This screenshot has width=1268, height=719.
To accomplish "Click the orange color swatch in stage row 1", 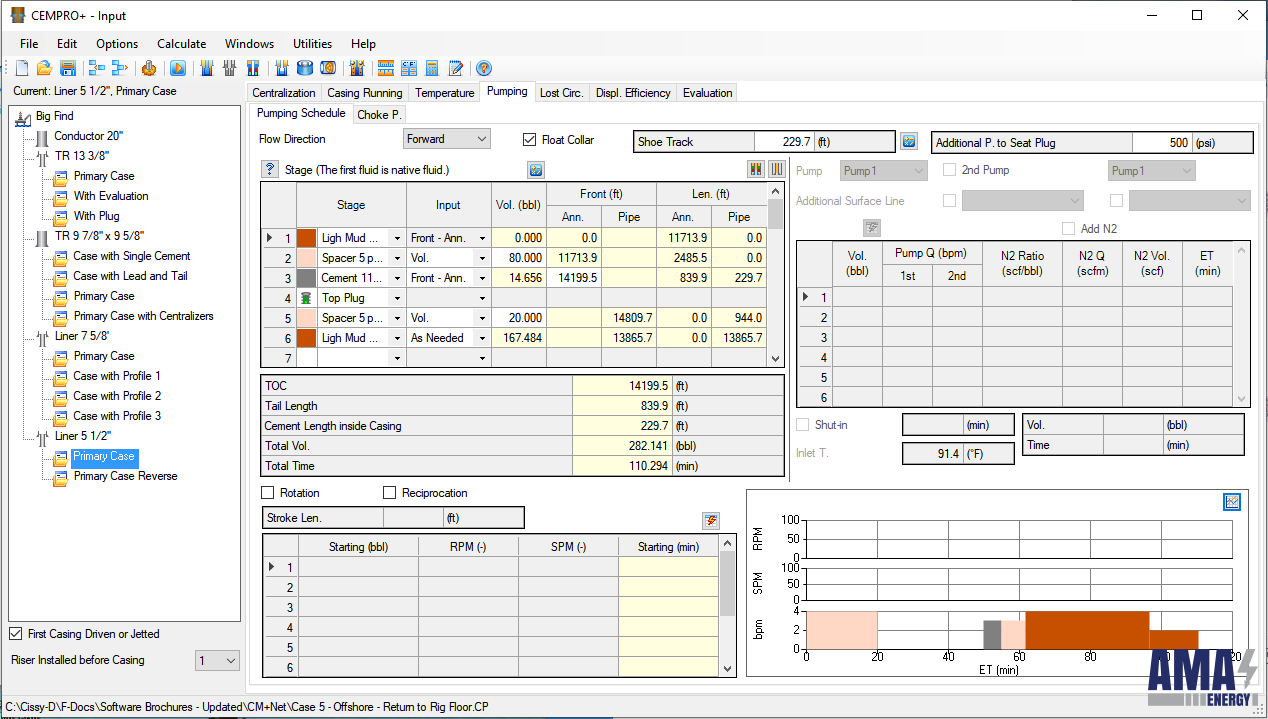I will [306, 238].
